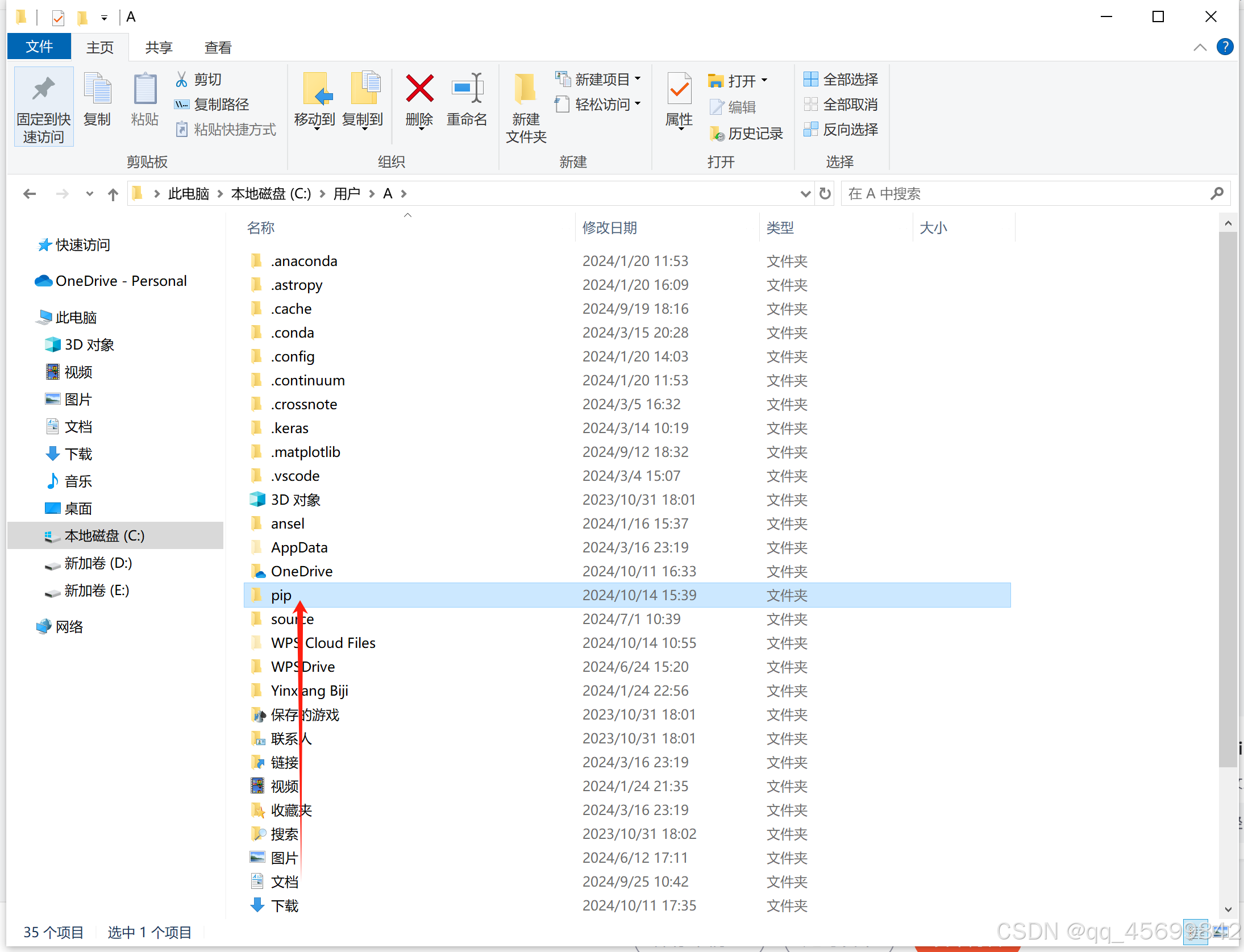Screen dimensions: 1244x952
Task: Select the .matplotlib folder
Action: click(x=306, y=452)
